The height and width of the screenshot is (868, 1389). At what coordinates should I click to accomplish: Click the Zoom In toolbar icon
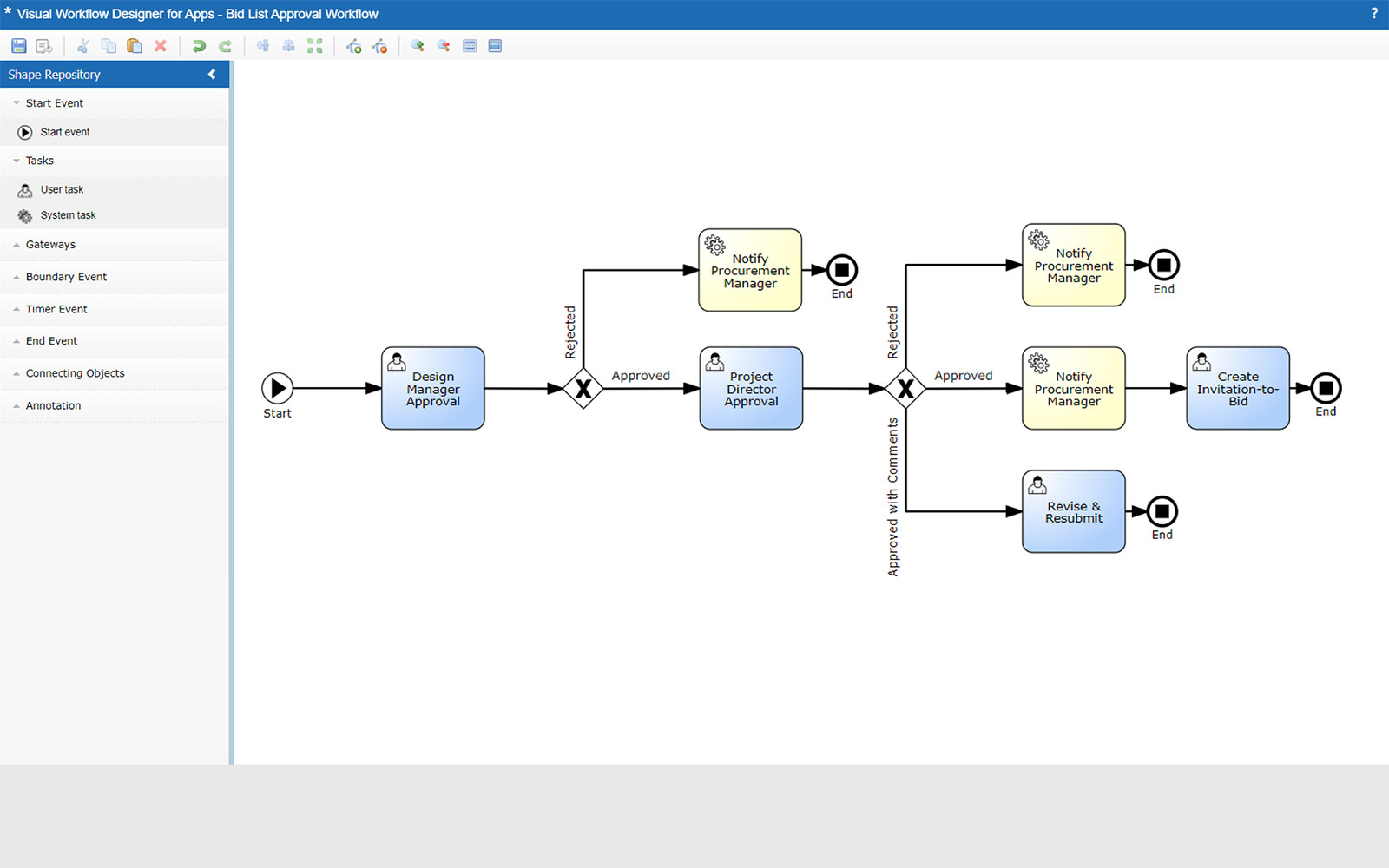pos(416,45)
